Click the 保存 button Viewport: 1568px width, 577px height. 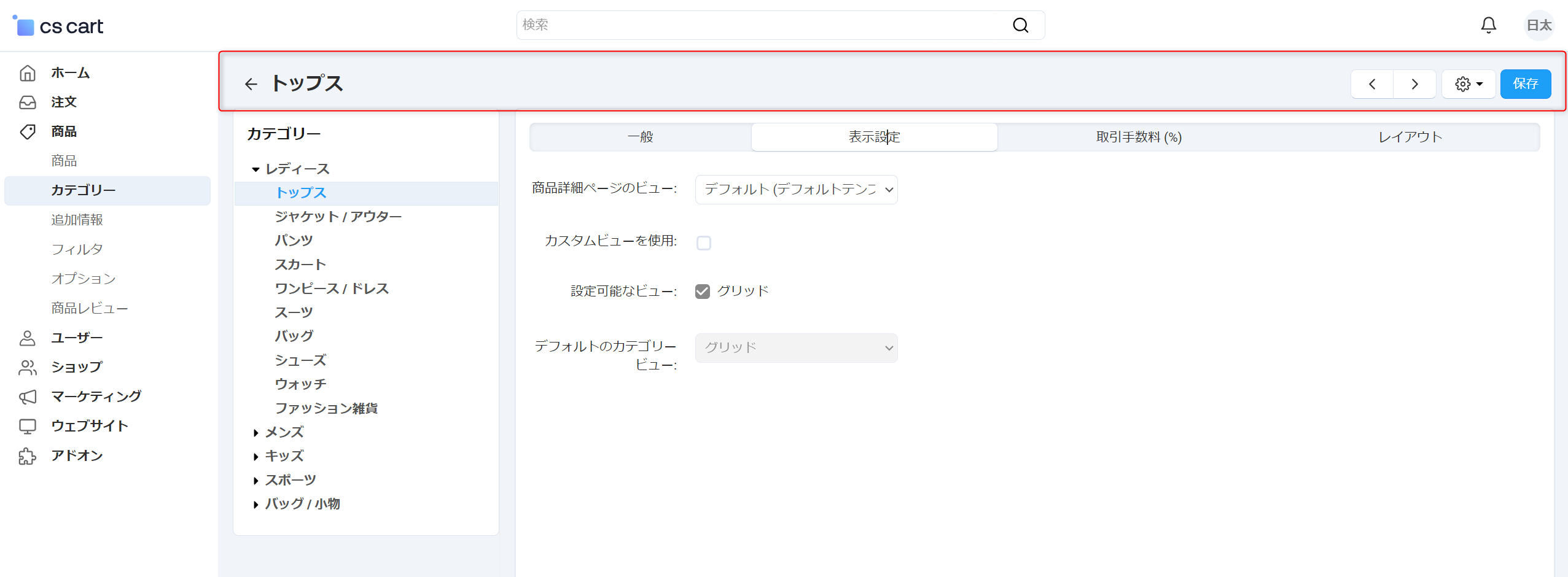coord(1525,84)
